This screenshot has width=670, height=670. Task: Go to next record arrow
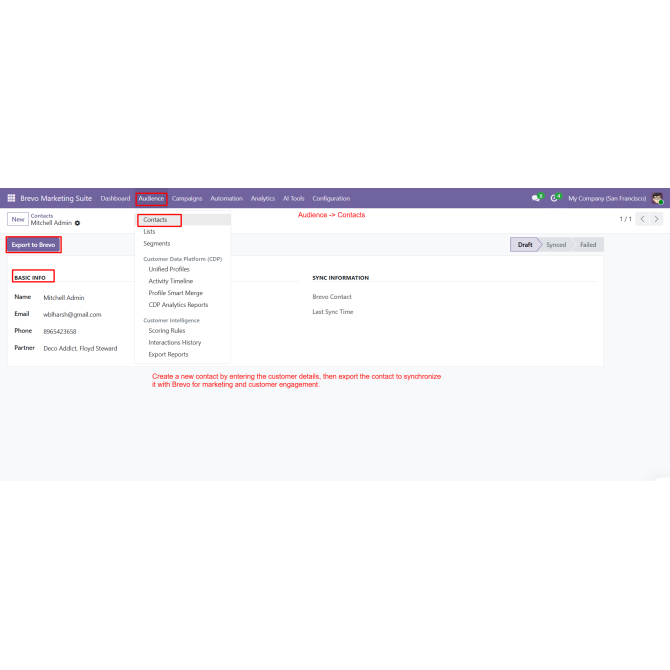656,219
